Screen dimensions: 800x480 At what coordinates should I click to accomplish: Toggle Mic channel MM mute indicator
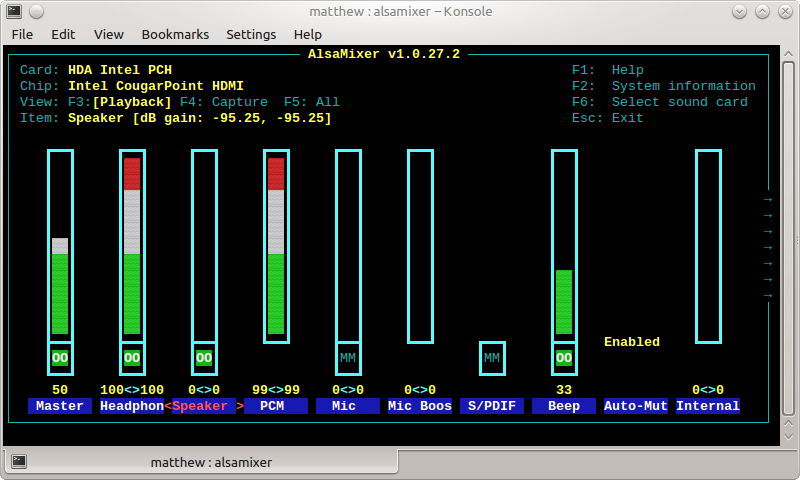[348, 358]
